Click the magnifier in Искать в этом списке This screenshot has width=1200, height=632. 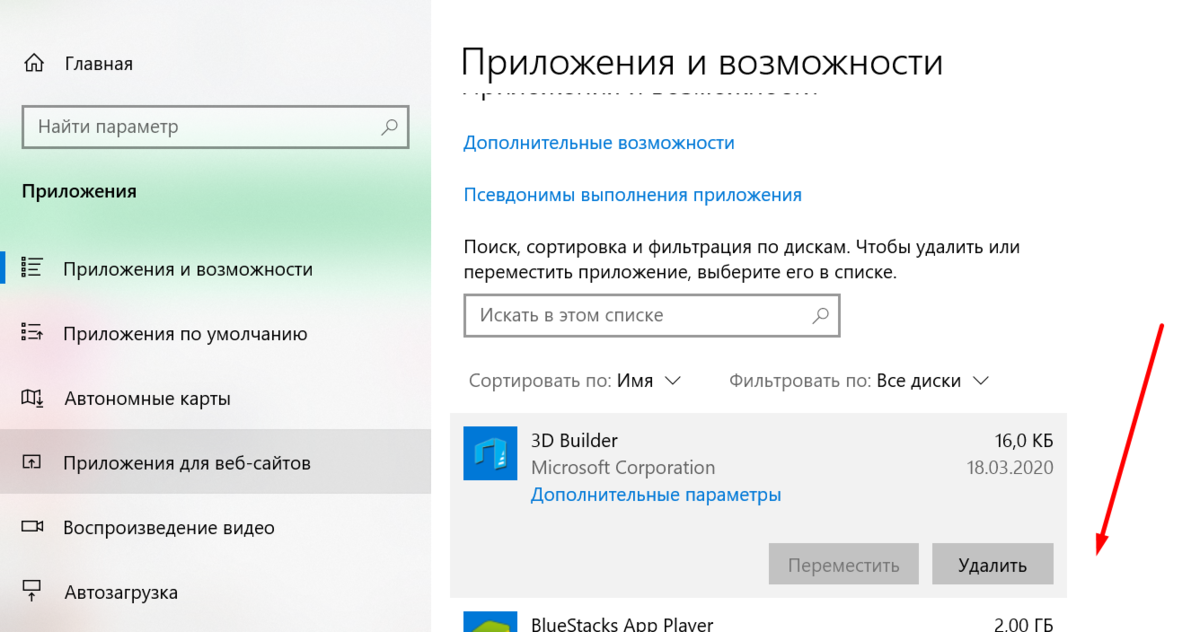coord(820,315)
